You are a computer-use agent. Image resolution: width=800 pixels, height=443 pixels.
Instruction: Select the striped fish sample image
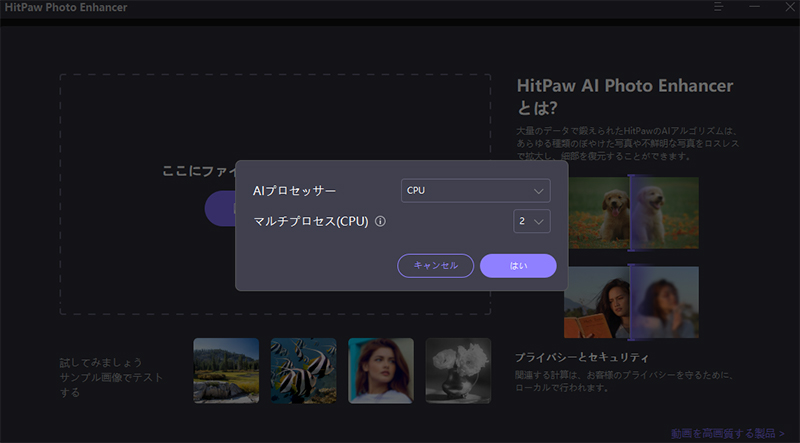tap(304, 371)
